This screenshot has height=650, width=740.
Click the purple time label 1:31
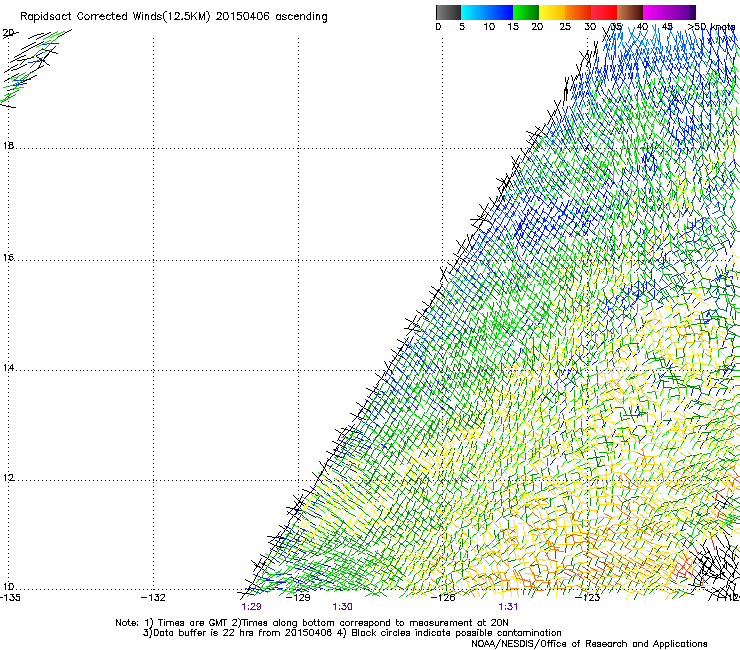(508, 607)
